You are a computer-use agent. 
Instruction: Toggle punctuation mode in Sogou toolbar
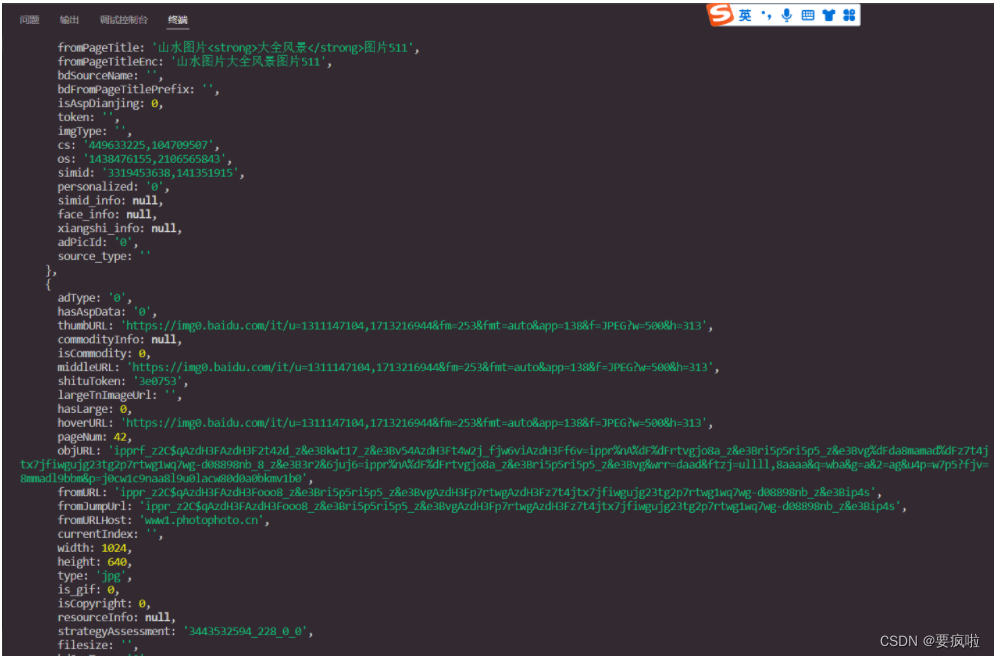(767, 15)
